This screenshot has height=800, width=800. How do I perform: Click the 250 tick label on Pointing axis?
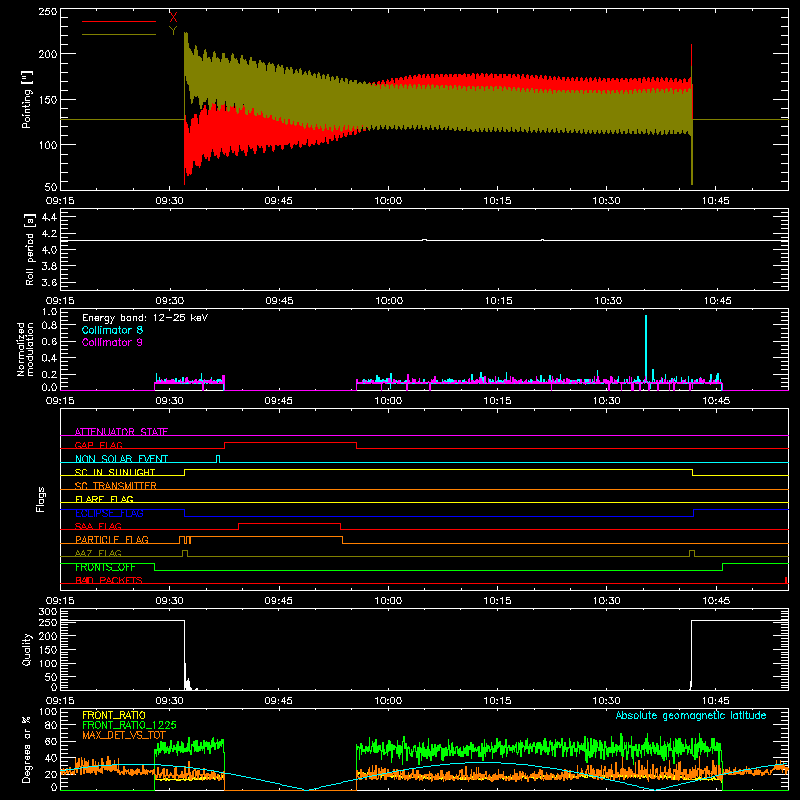pyautogui.click(x=48, y=12)
